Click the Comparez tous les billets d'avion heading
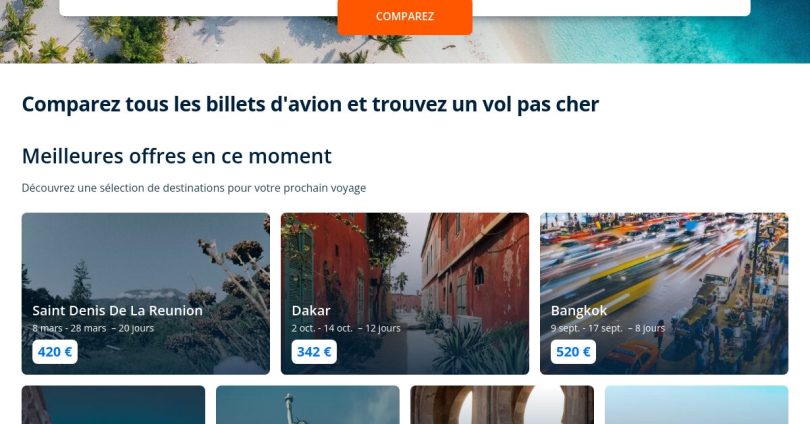Viewport: 810px width, 424px height. 310,104
